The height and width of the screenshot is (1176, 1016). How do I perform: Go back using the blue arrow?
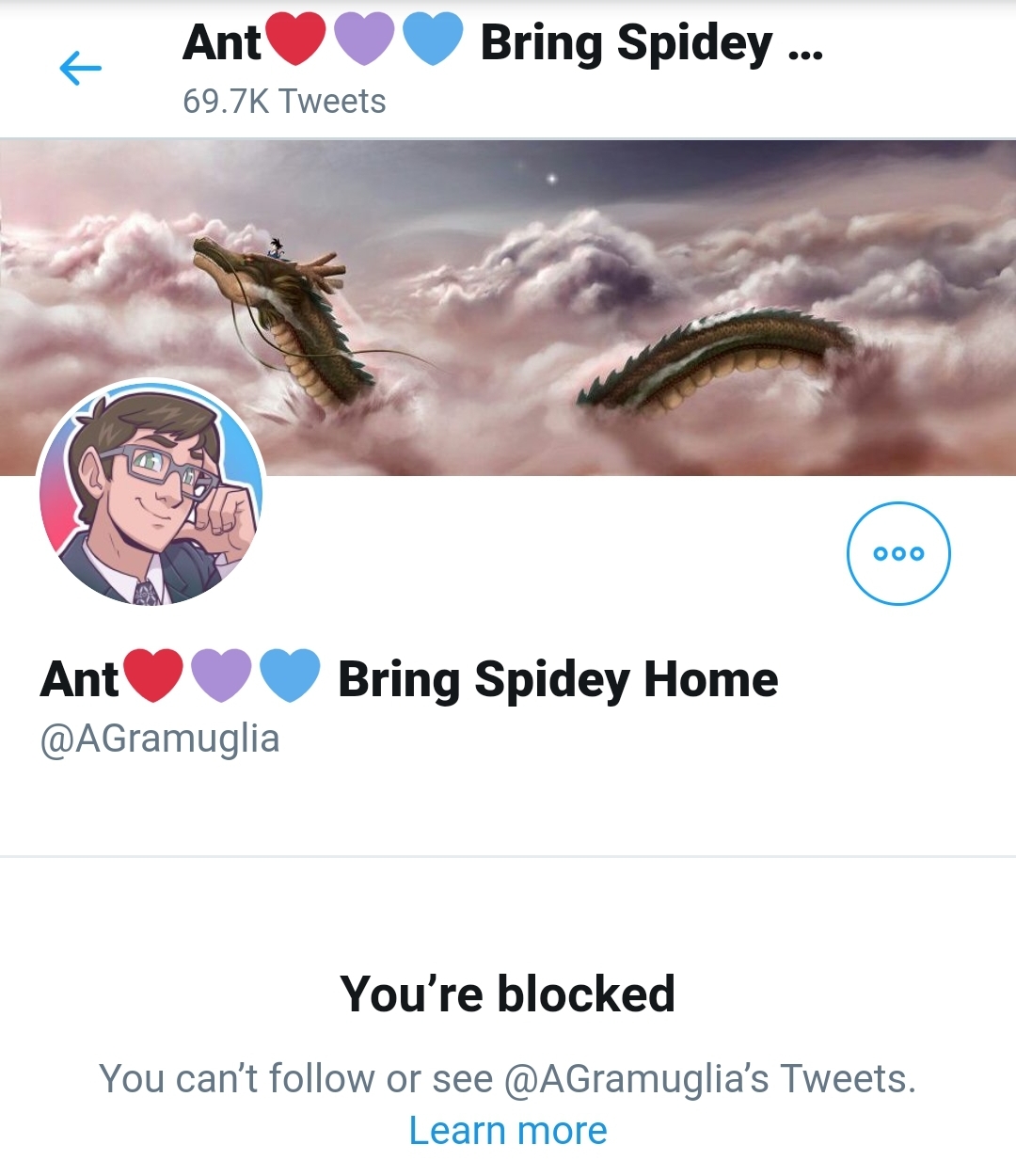click(80, 68)
